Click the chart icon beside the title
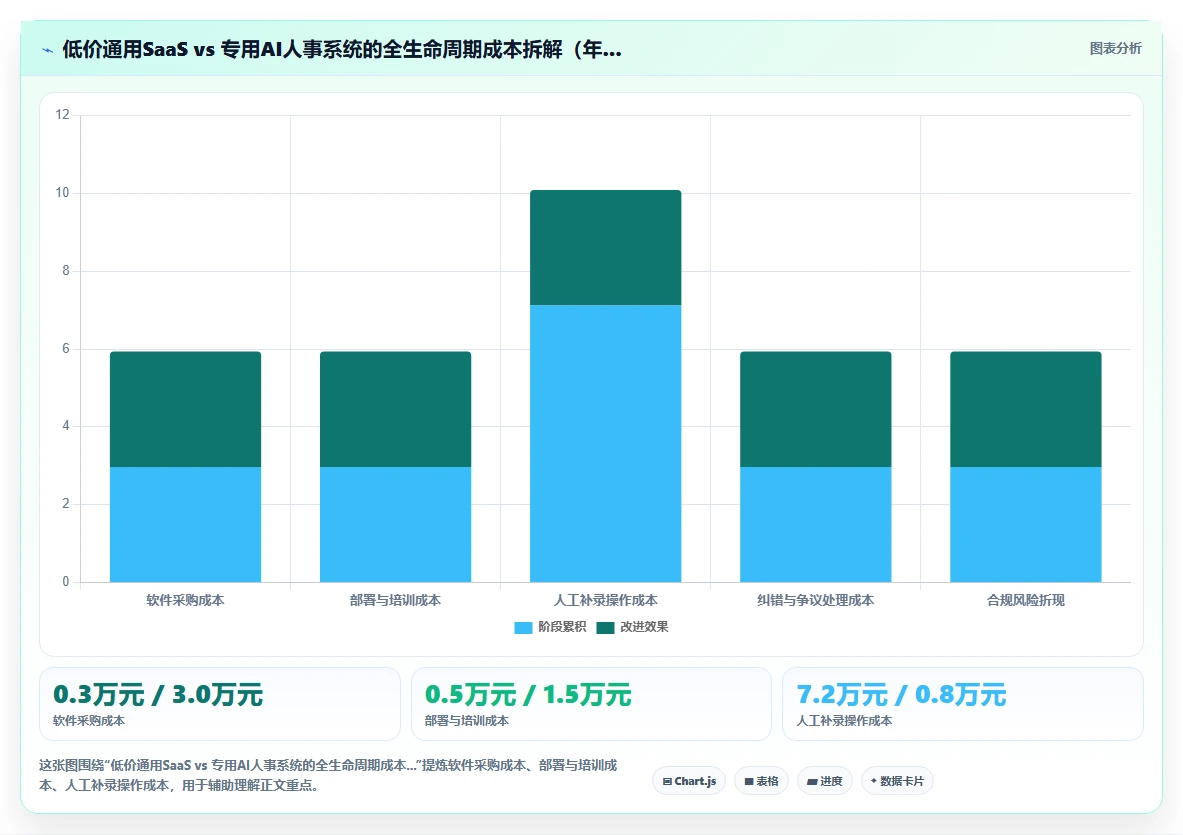The height and width of the screenshot is (835, 1183). click(x=48, y=51)
